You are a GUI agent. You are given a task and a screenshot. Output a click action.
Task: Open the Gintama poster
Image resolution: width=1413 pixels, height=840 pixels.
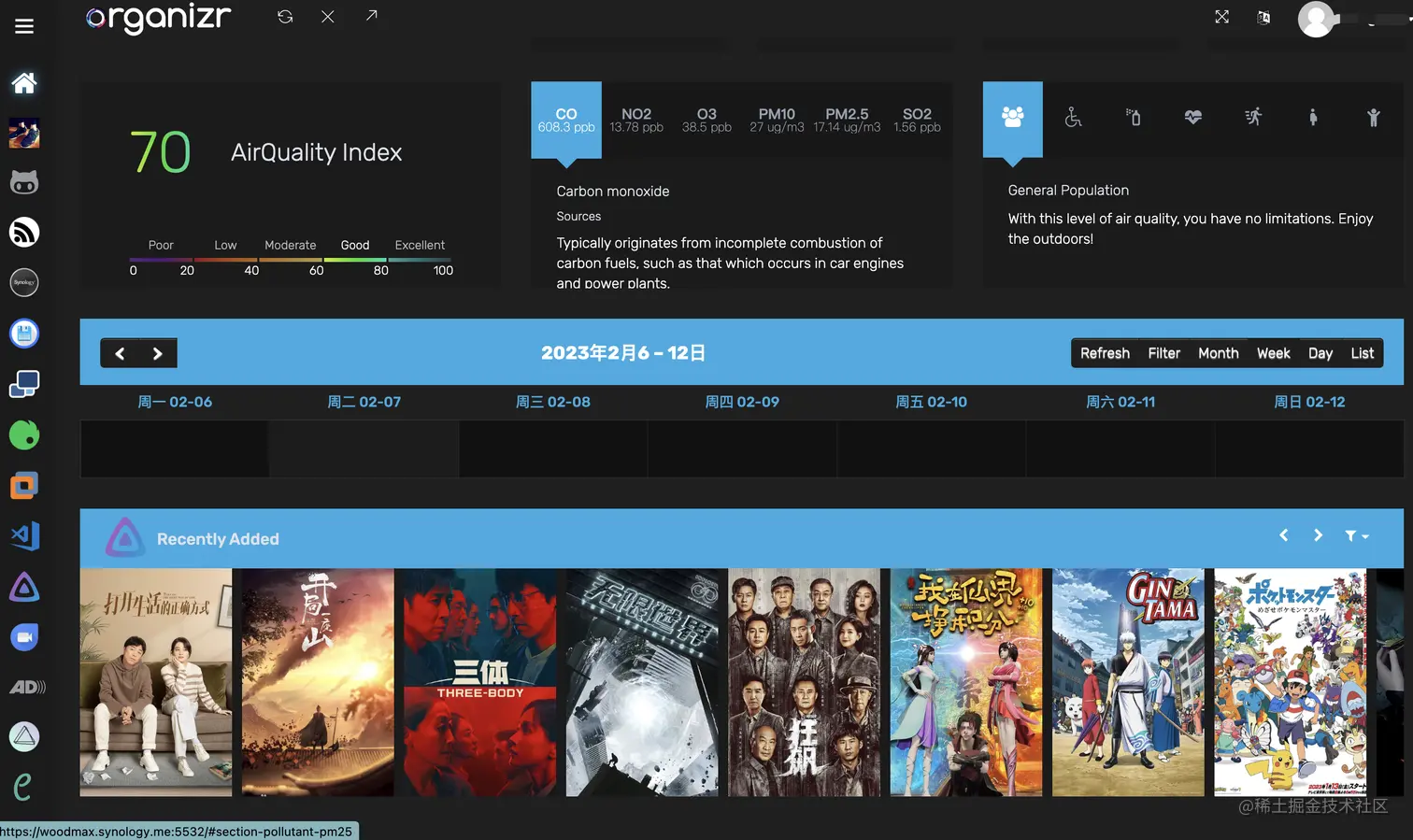[1128, 682]
